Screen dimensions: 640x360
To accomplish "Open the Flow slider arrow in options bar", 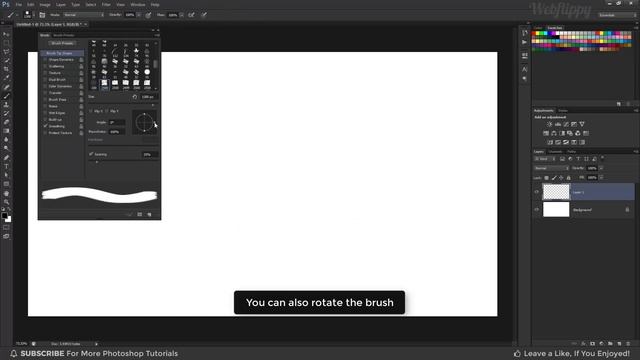I will pos(182,15).
